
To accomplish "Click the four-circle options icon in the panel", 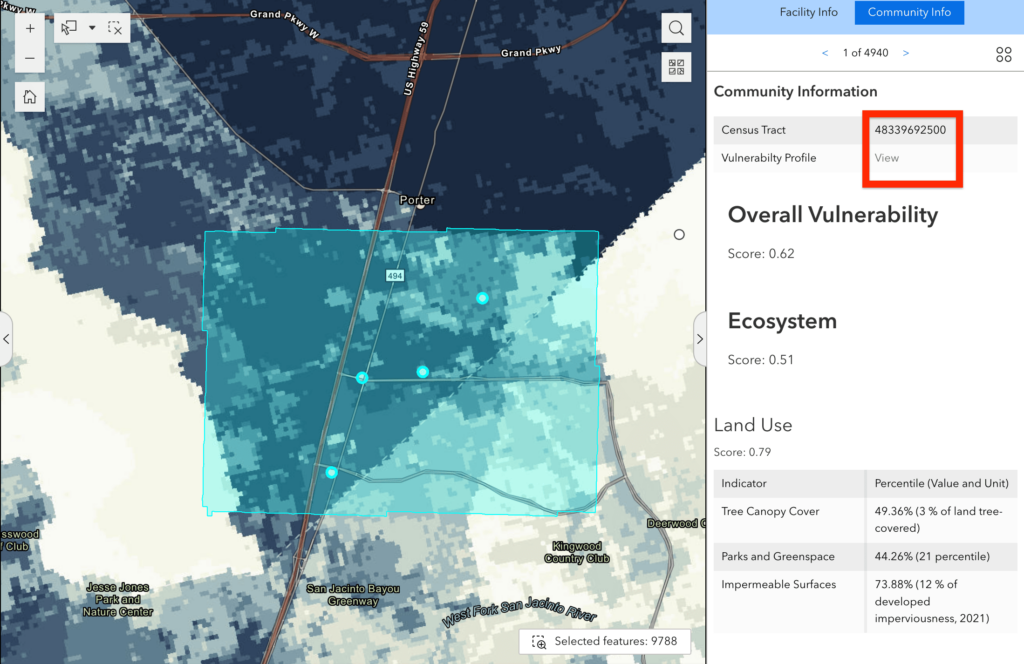I will tap(1003, 54).
